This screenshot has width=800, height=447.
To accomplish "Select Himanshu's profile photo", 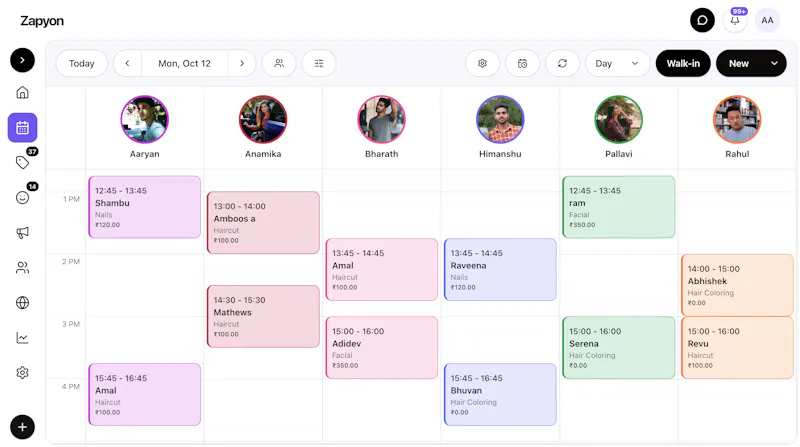I will click(x=500, y=120).
